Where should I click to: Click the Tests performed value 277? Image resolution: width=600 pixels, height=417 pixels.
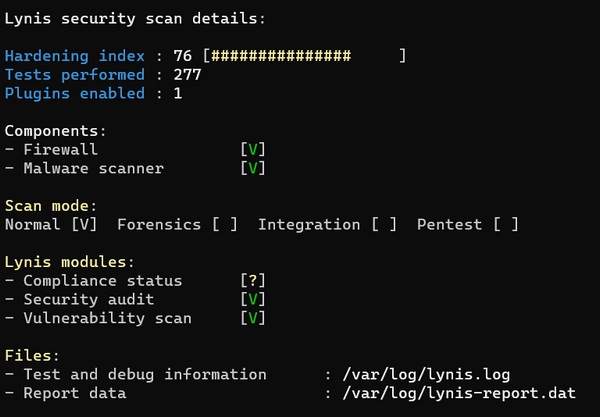[187, 75]
